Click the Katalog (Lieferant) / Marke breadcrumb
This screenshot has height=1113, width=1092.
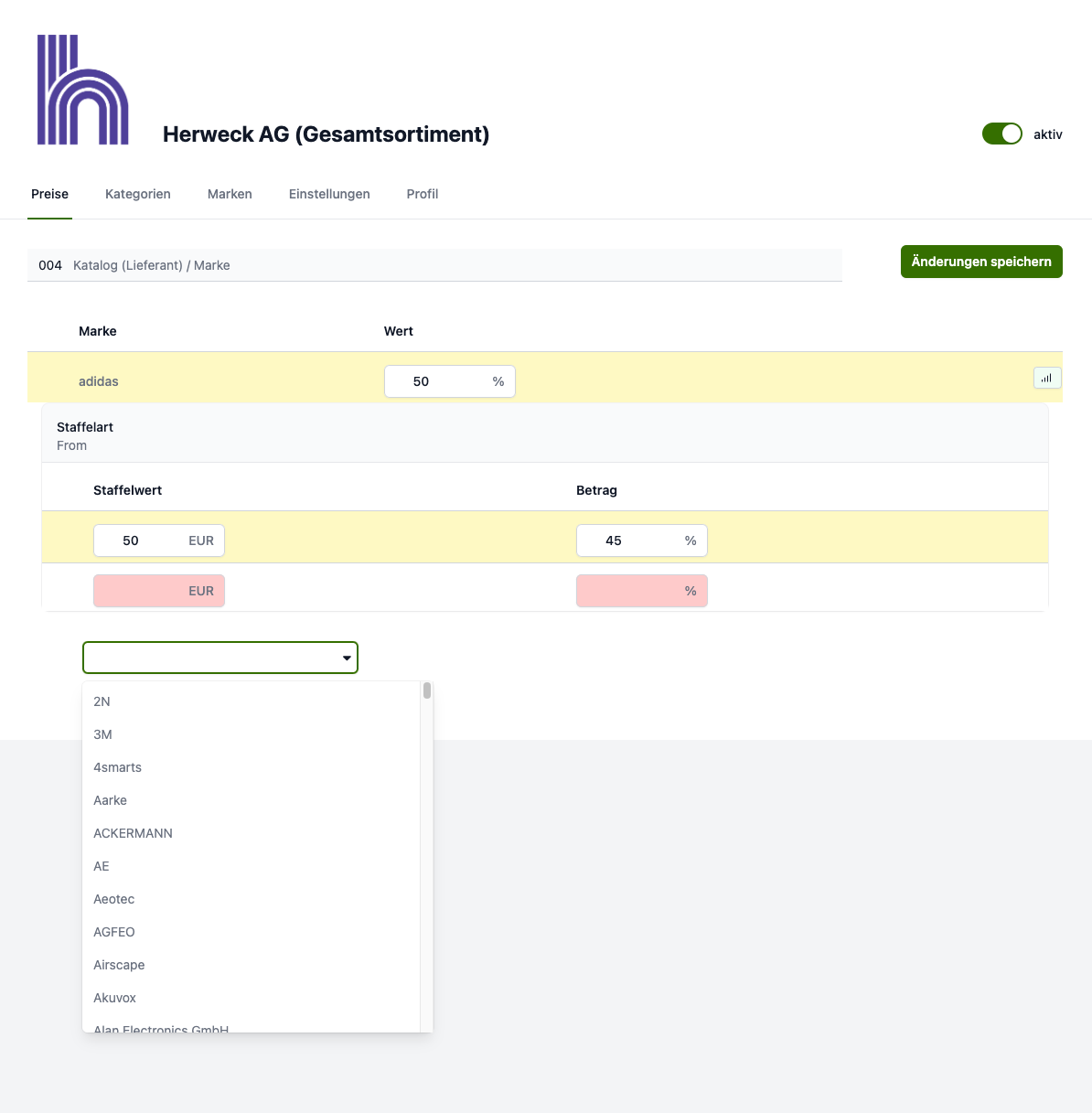pyautogui.click(x=152, y=265)
